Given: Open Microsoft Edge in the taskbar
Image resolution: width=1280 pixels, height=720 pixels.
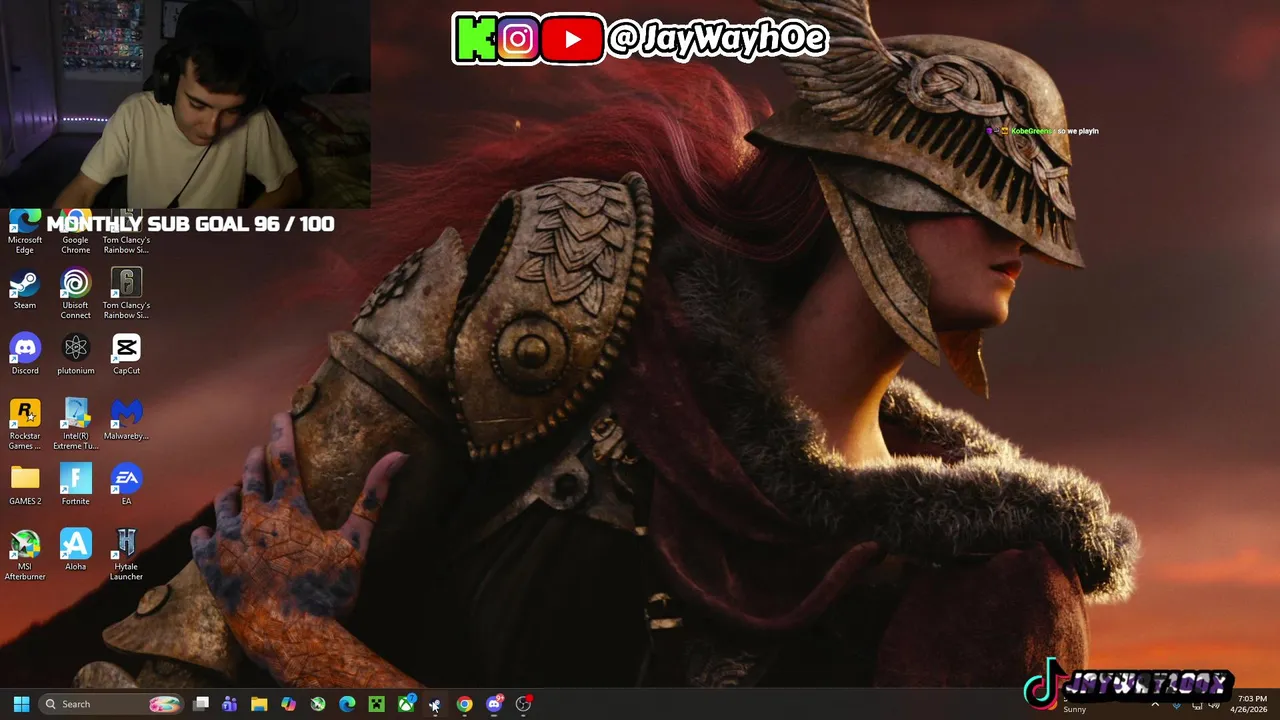Looking at the screenshot, I should (347, 704).
